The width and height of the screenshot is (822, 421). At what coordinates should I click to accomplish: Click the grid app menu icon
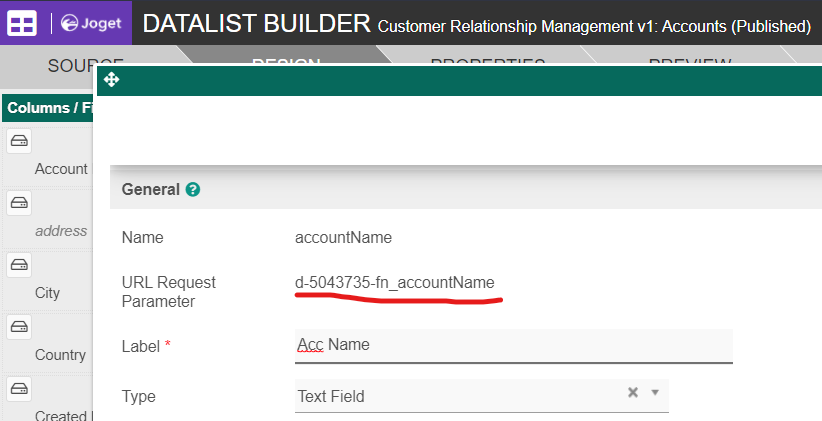[24, 22]
